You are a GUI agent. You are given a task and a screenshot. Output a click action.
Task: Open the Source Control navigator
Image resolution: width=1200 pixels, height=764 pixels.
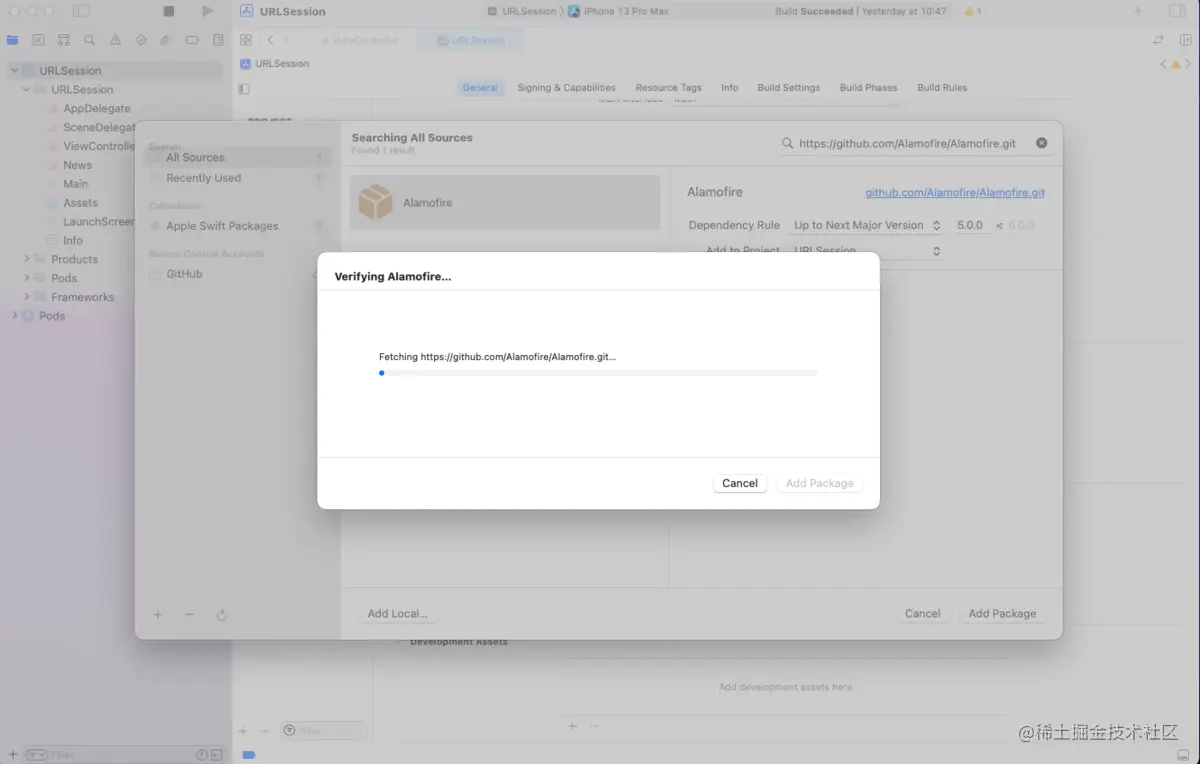38,40
